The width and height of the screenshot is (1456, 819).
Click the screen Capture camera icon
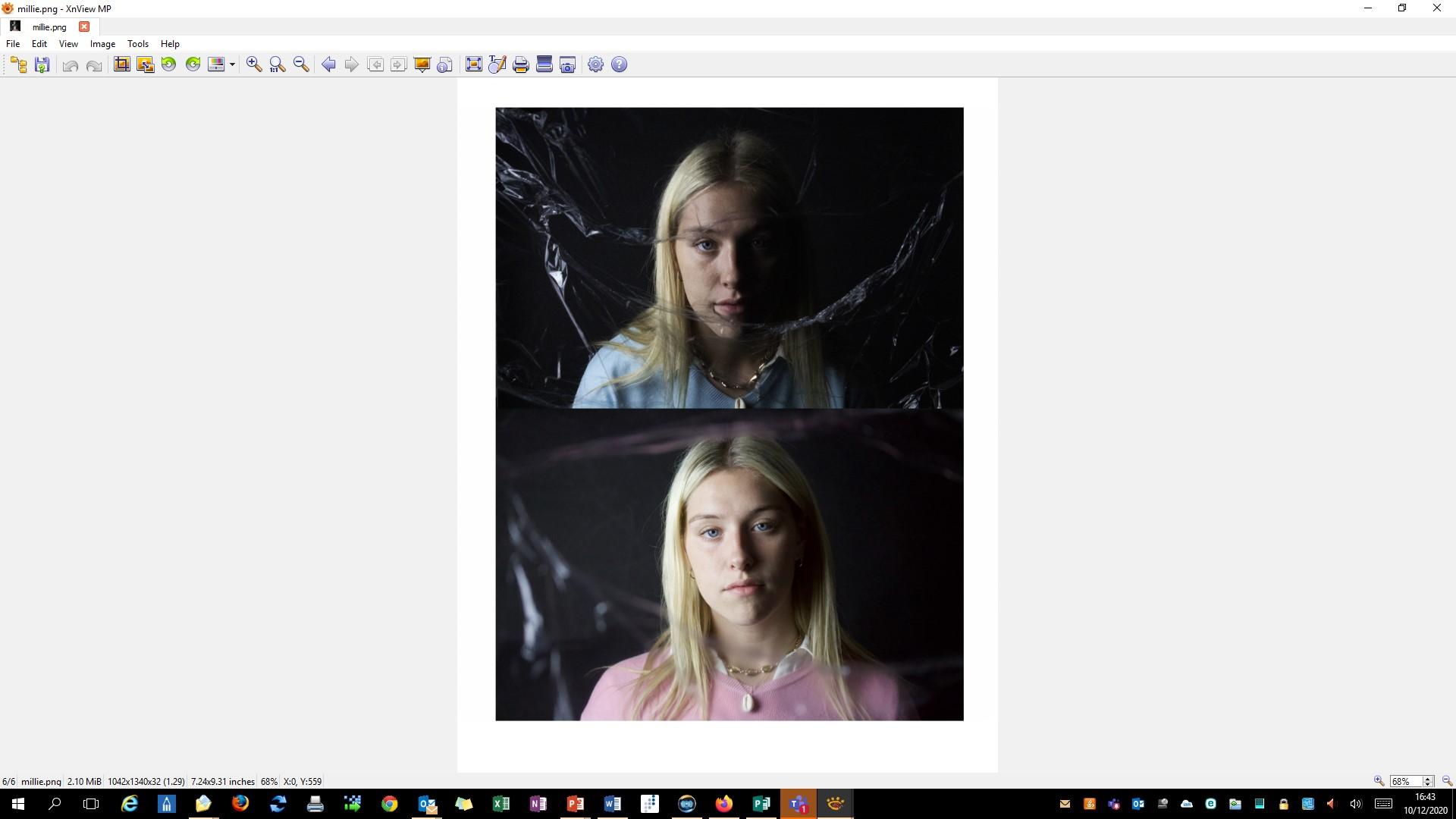568,64
